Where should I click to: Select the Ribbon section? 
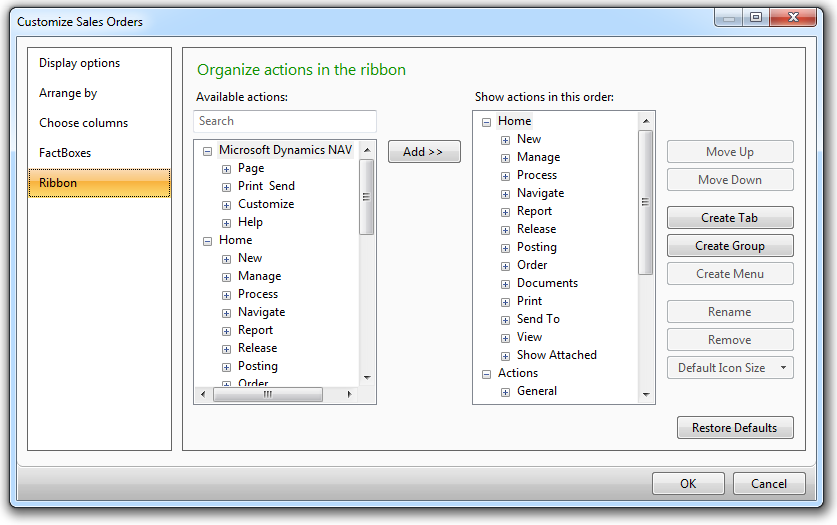coord(99,183)
